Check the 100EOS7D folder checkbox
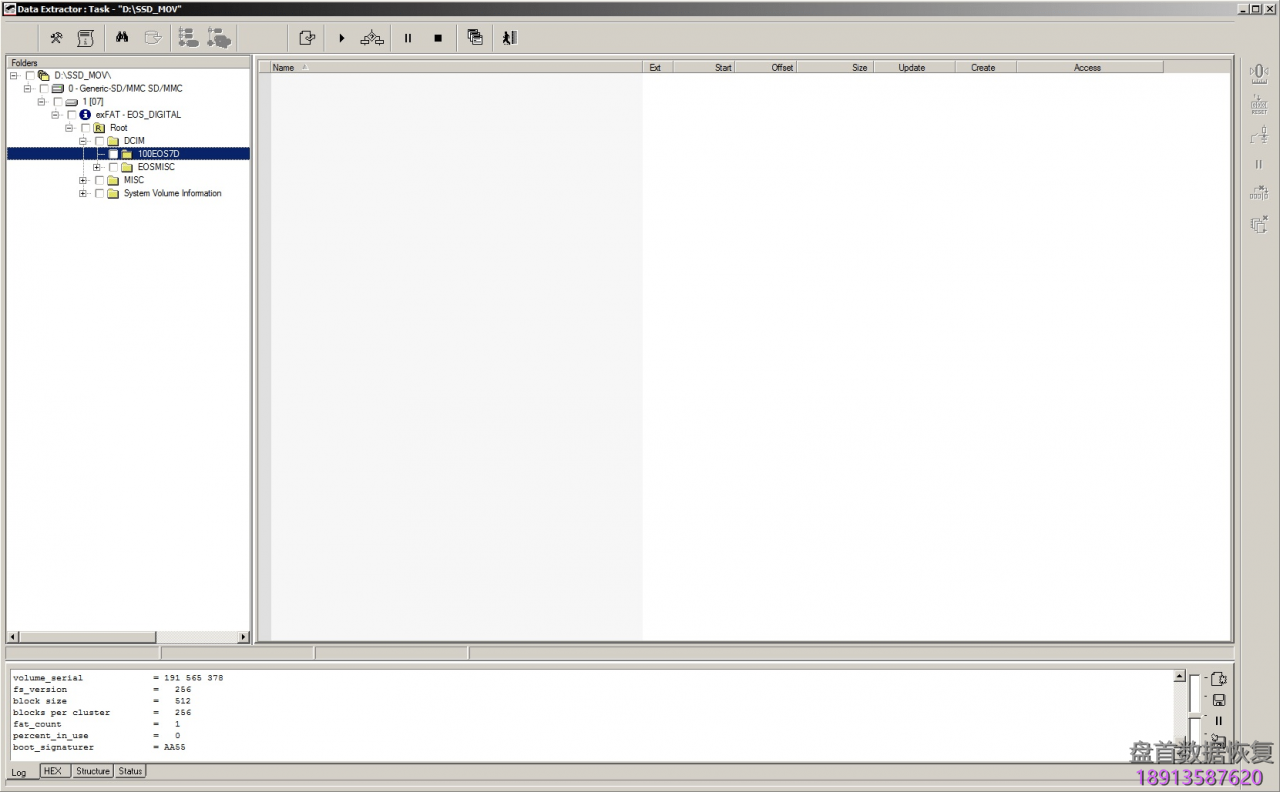 pos(113,154)
